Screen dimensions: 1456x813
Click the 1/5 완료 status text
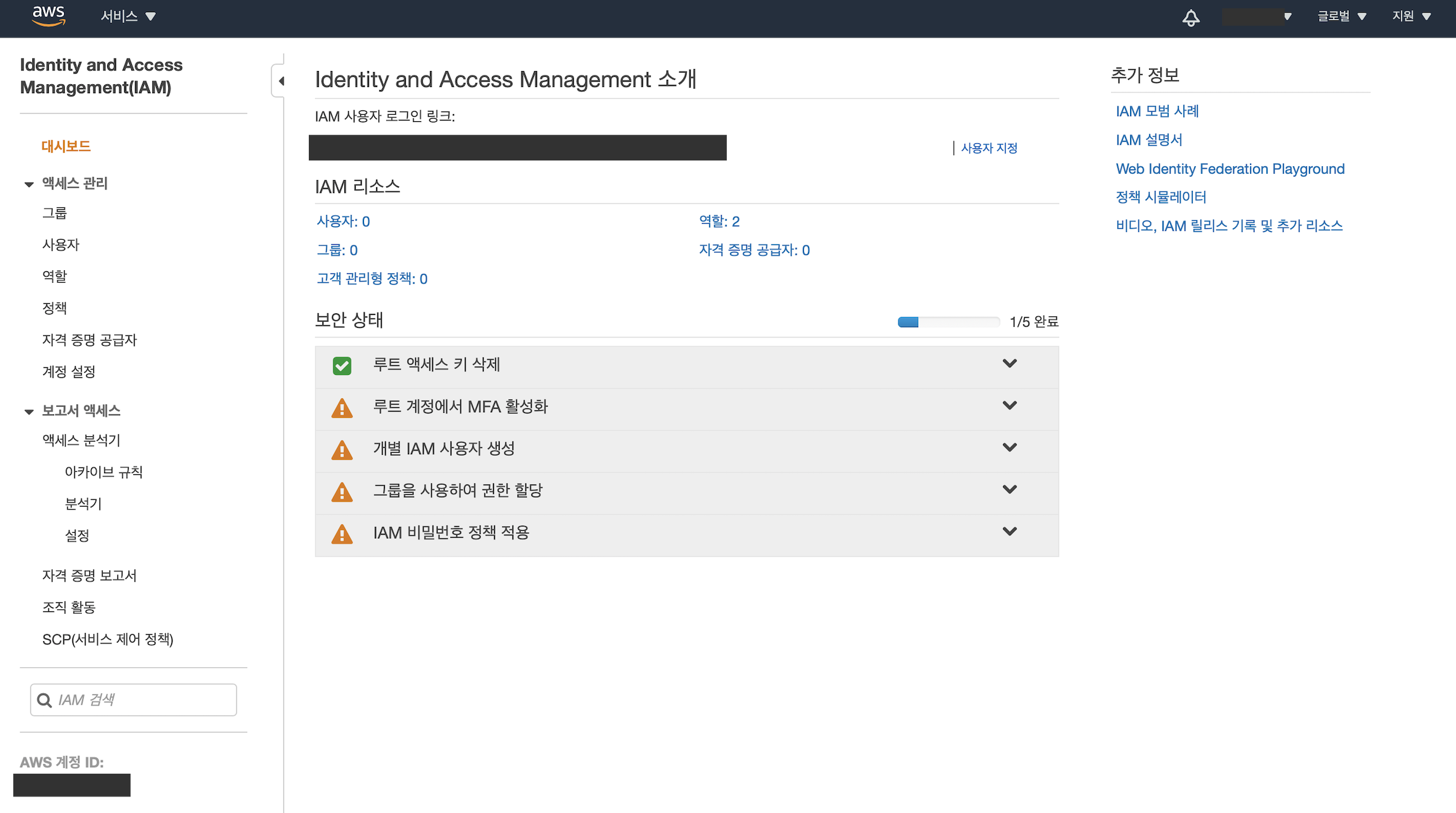pos(1034,322)
